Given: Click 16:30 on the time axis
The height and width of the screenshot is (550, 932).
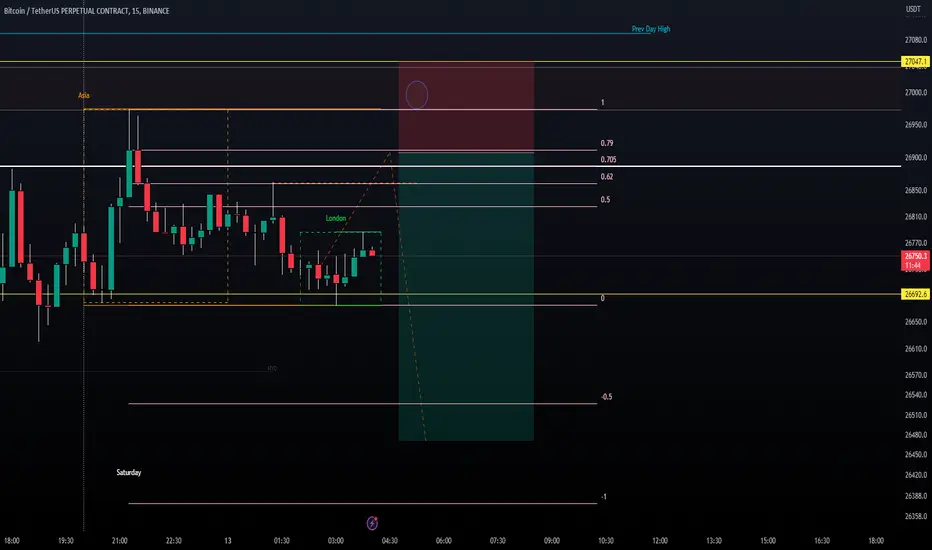Looking at the screenshot, I should [822, 540].
